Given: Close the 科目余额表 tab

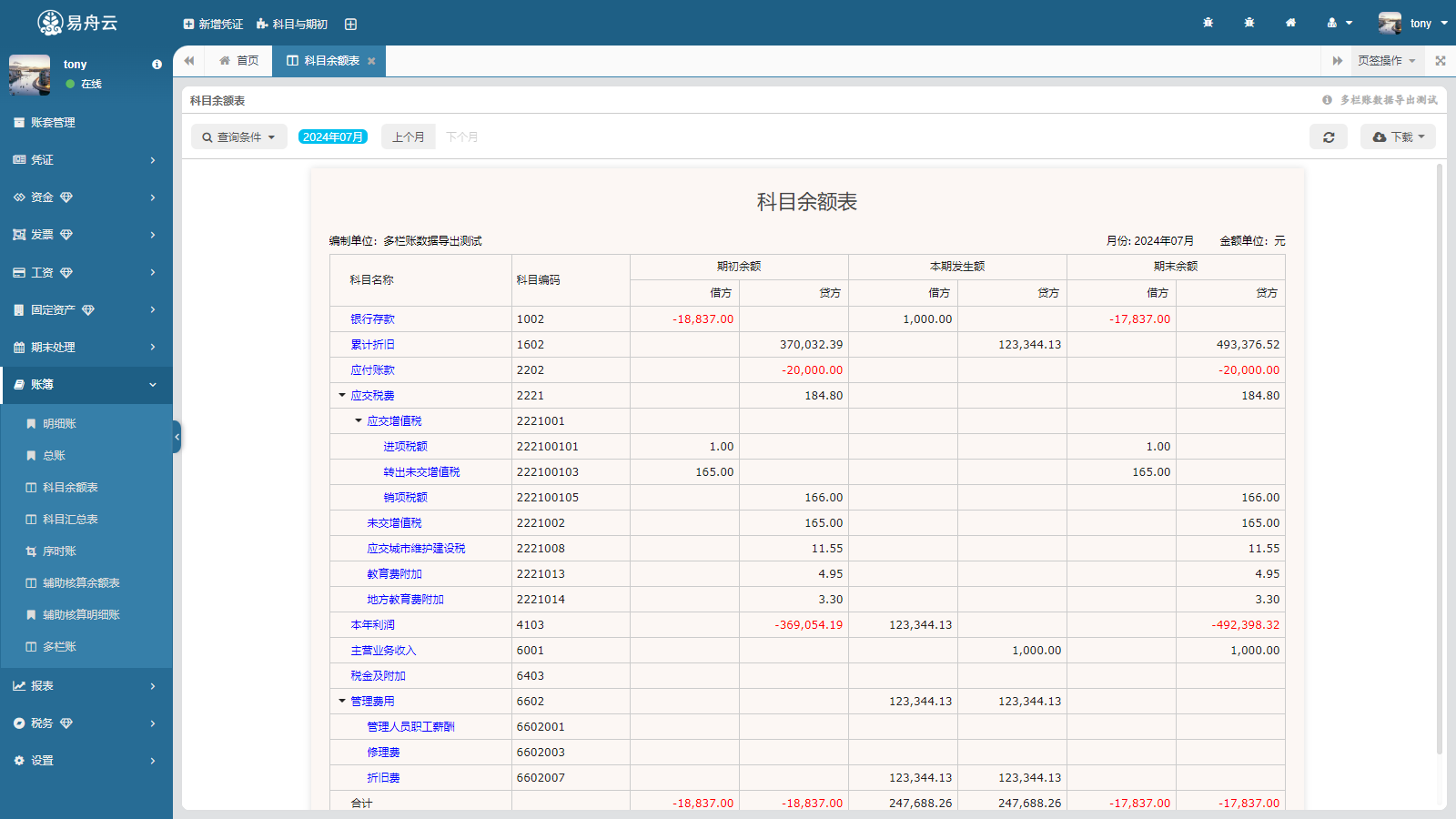Looking at the screenshot, I should click(371, 61).
